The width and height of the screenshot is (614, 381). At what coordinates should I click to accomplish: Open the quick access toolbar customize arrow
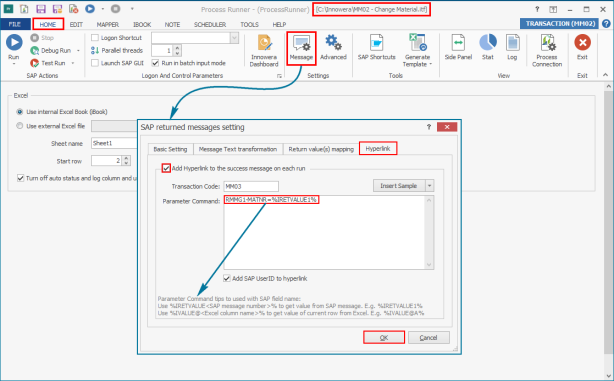[132, 9]
